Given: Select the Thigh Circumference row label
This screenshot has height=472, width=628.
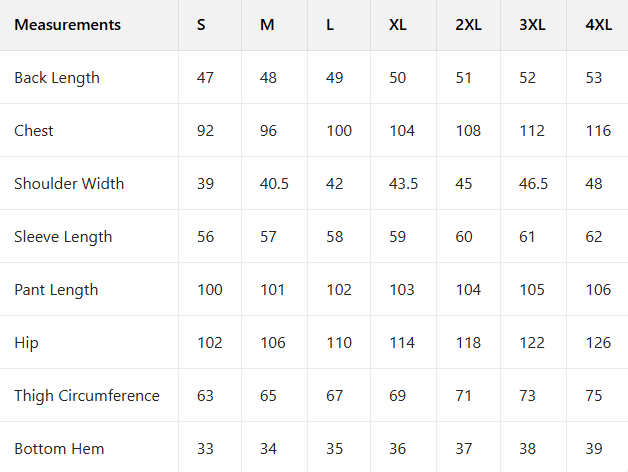Looking at the screenshot, I should (87, 396).
